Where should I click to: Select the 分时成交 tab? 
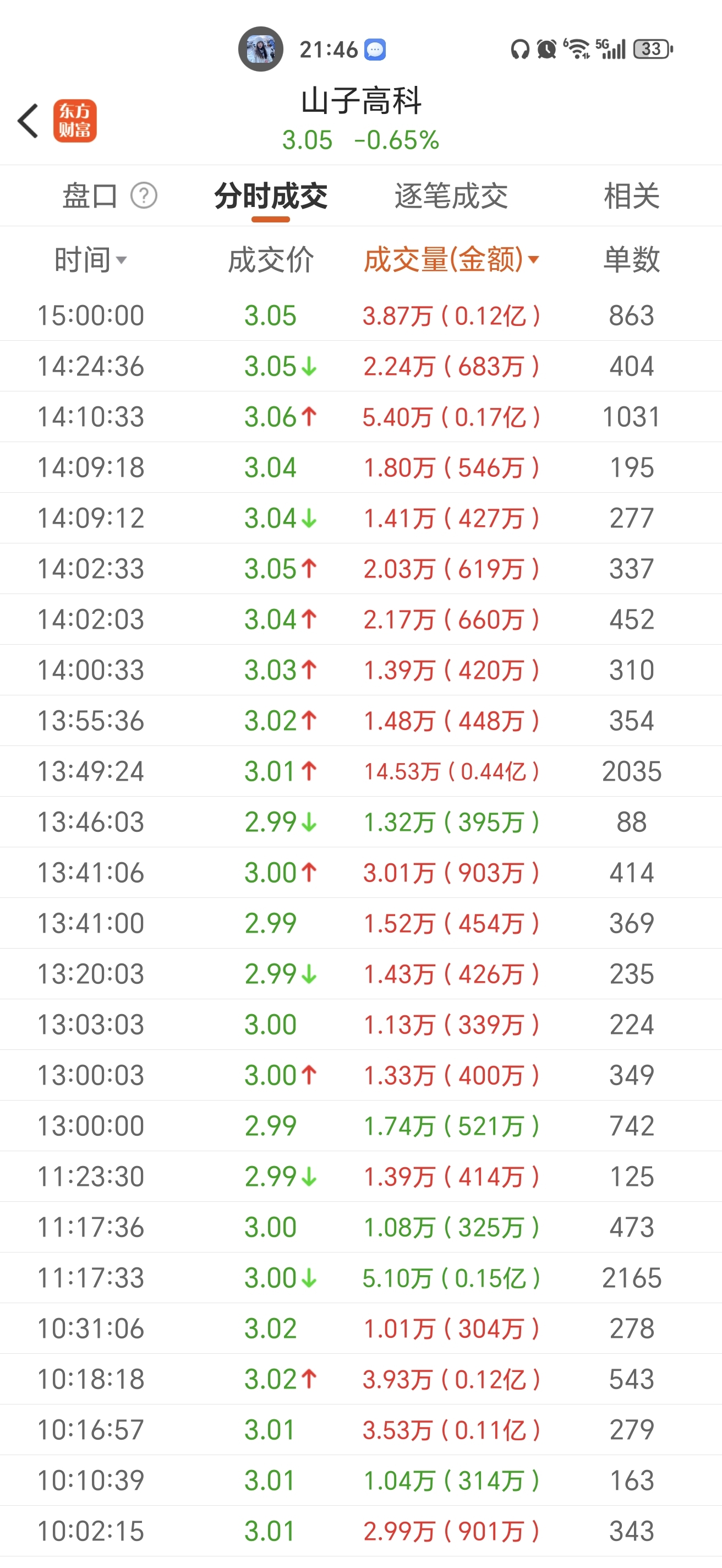tap(271, 196)
